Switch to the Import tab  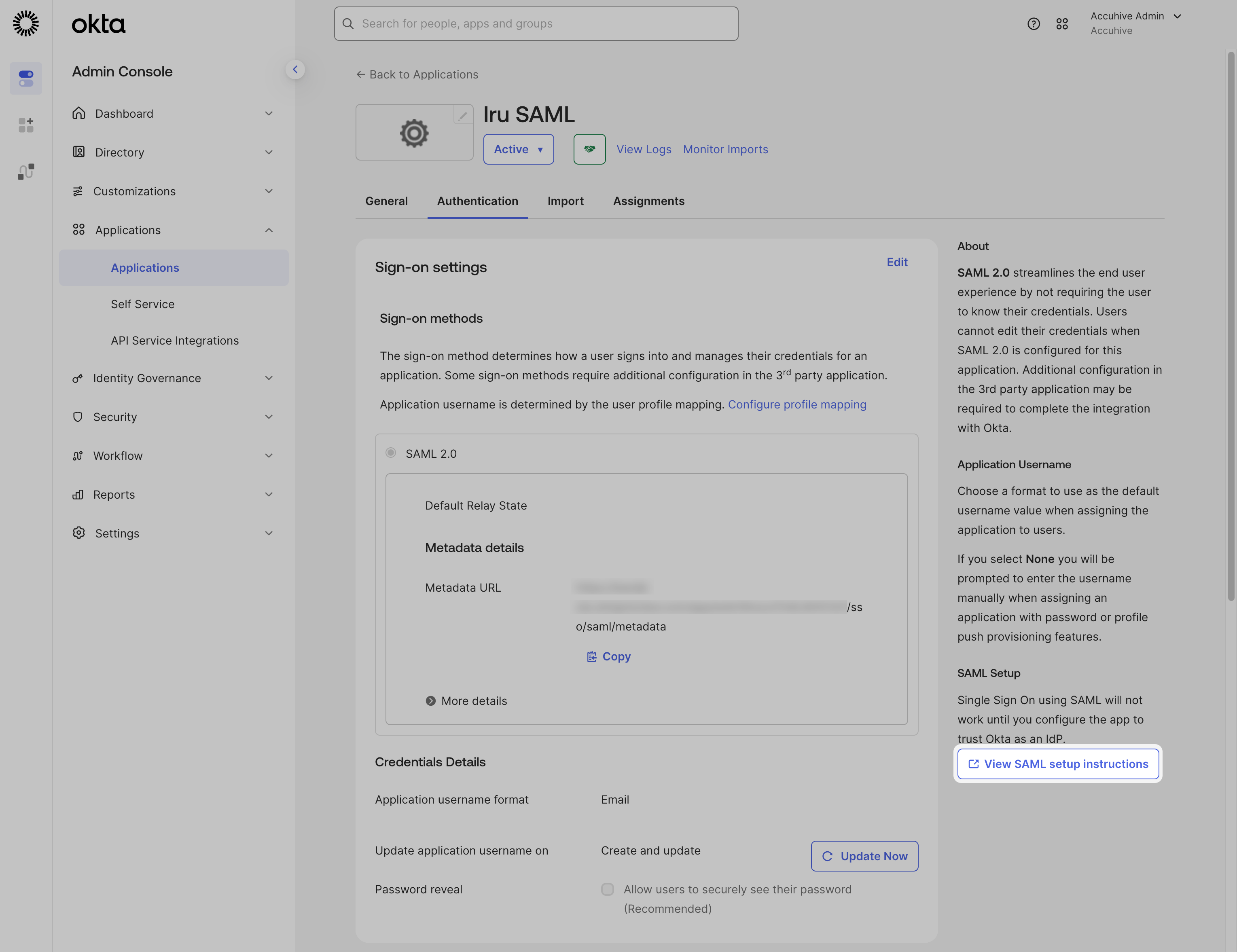(x=565, y=201)
